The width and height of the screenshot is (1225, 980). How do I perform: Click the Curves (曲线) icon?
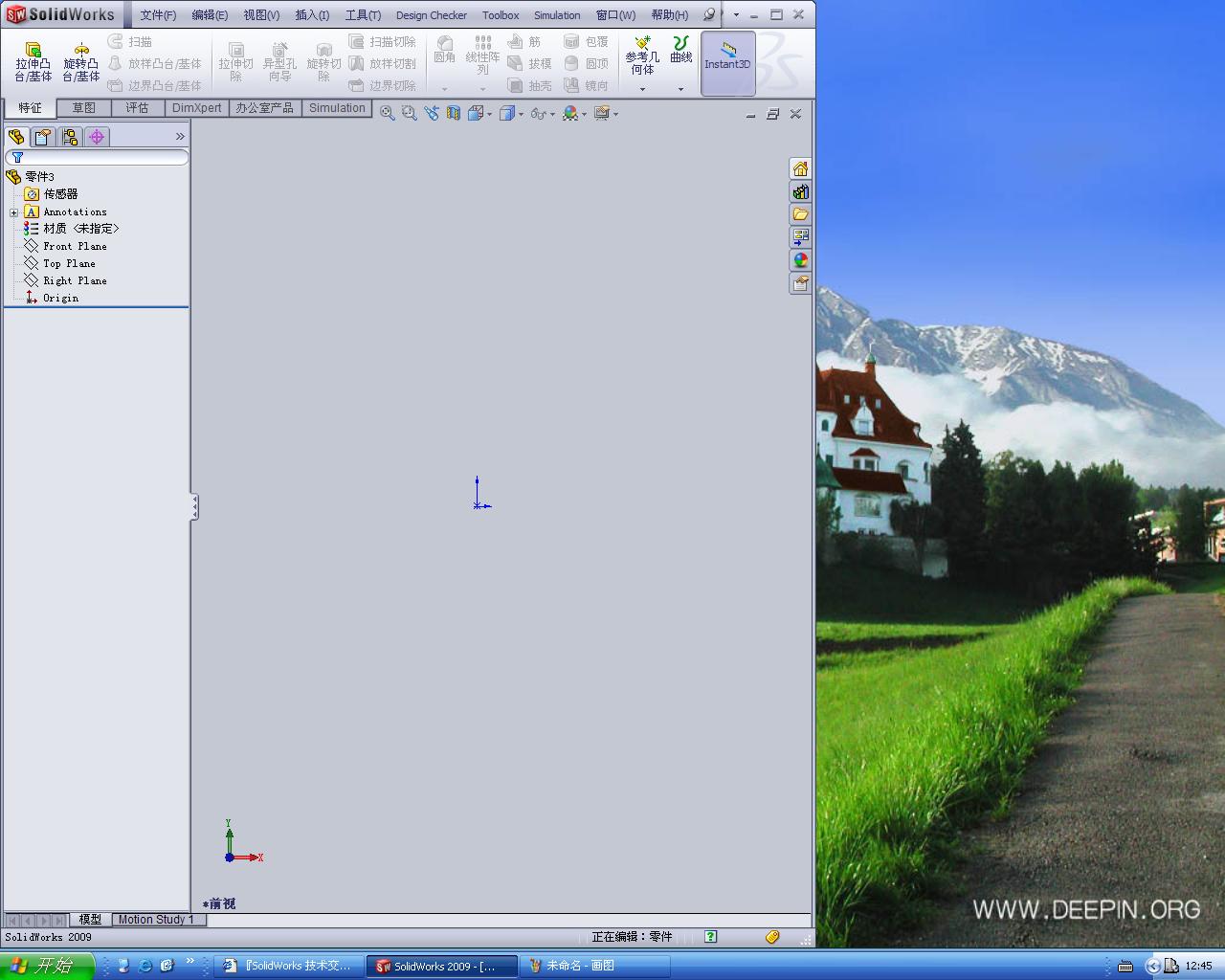680,50
